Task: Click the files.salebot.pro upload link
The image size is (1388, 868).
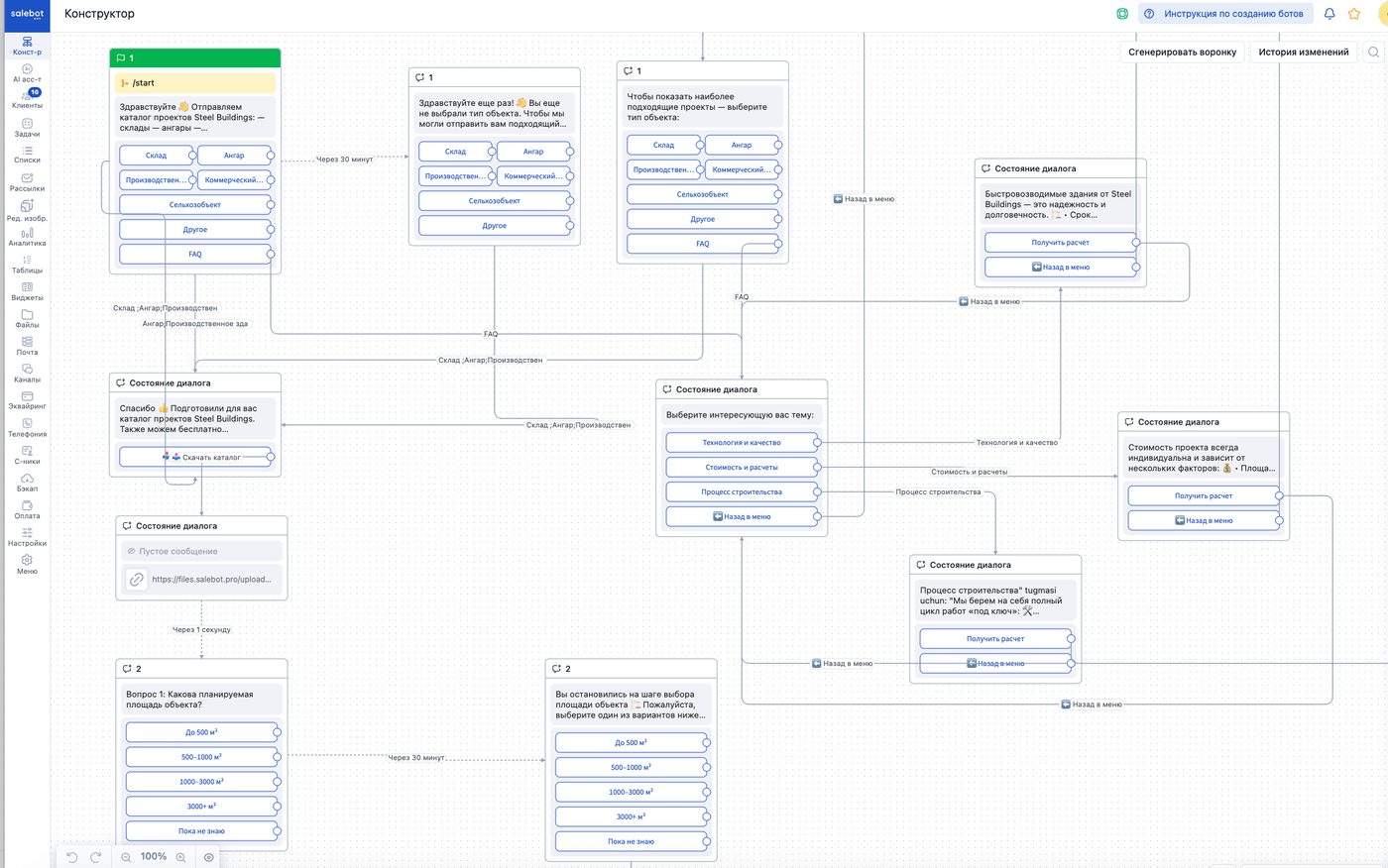Action: (210, 580)
